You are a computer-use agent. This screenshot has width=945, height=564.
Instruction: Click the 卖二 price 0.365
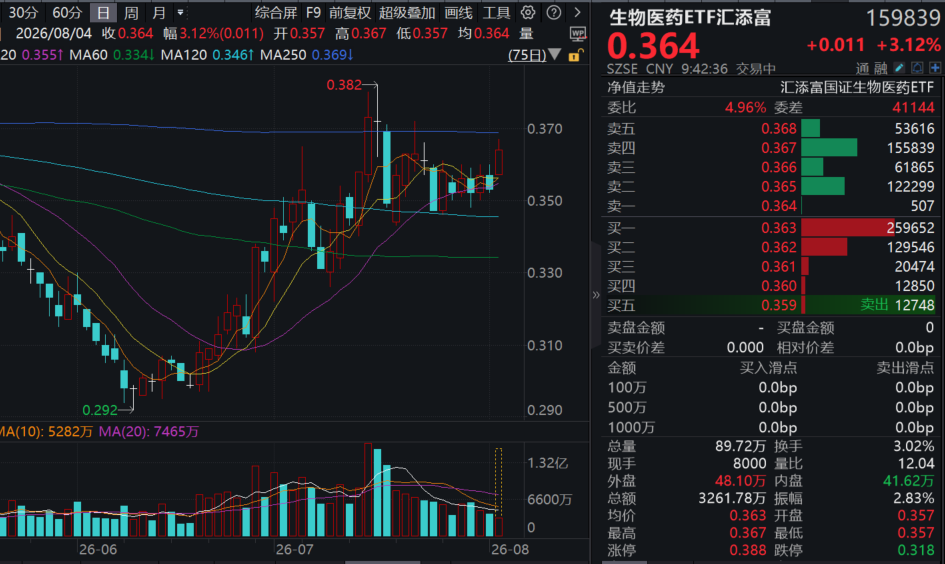tap(779, 186)
